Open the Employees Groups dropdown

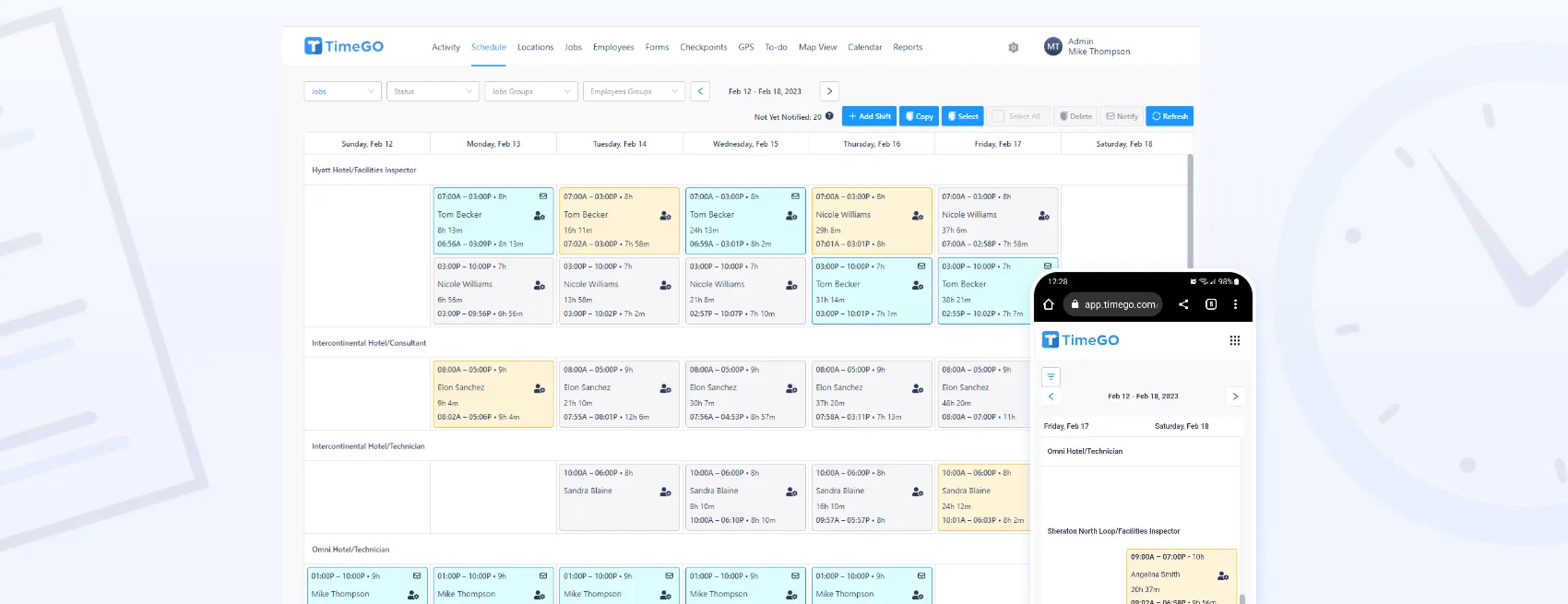[x=634, y=91]
